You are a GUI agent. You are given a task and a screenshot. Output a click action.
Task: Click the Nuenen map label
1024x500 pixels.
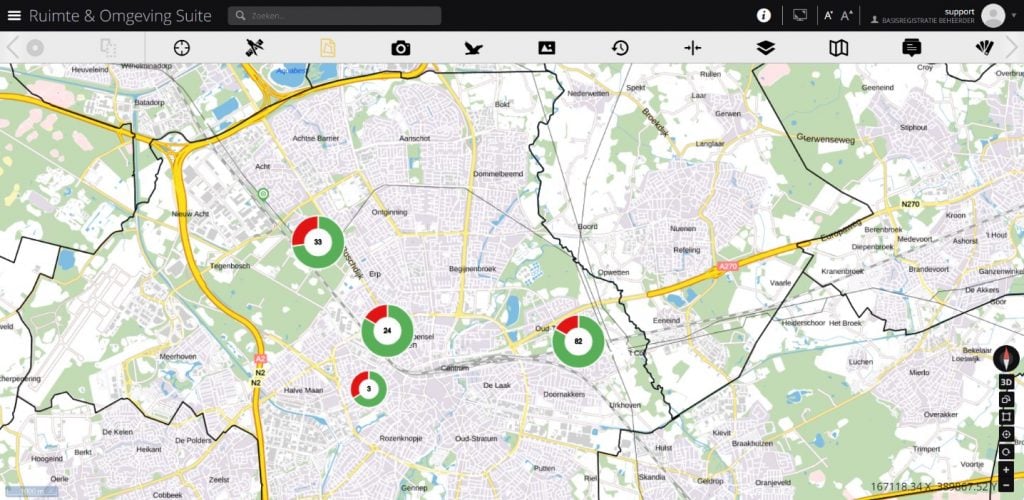click(682, 228)
